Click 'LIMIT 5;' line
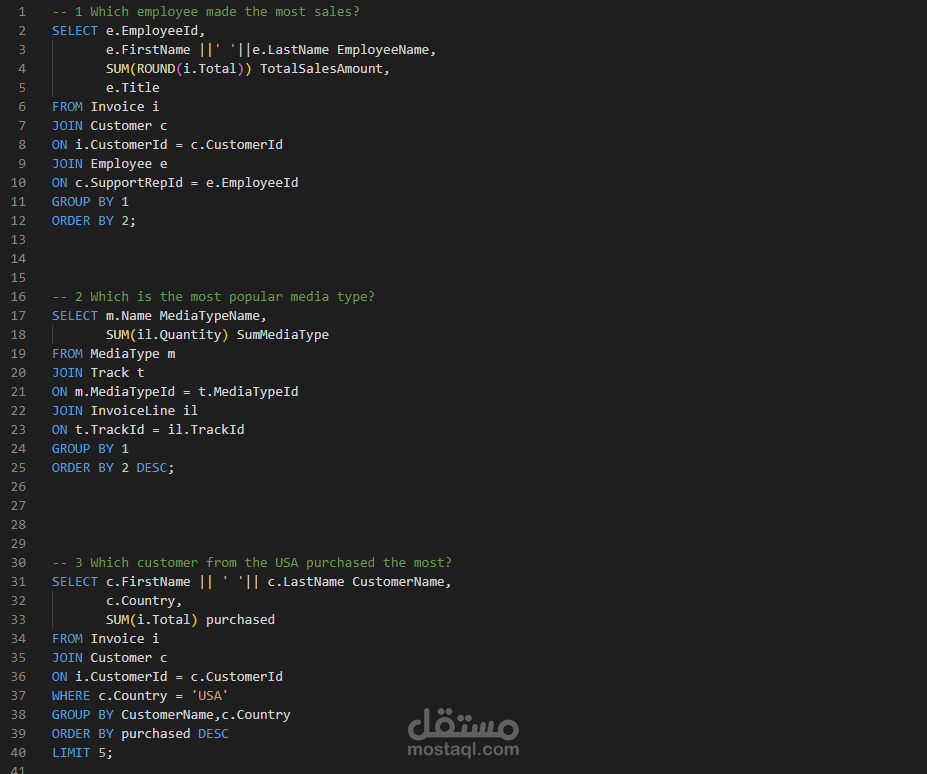 [x=82, y=753]
